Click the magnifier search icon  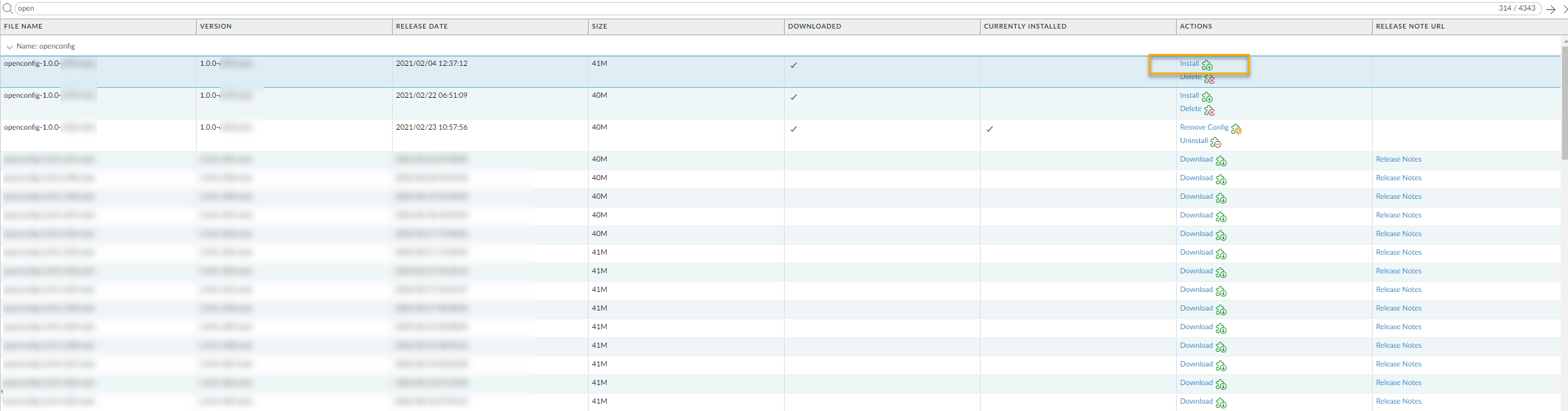tap(7, 9)
